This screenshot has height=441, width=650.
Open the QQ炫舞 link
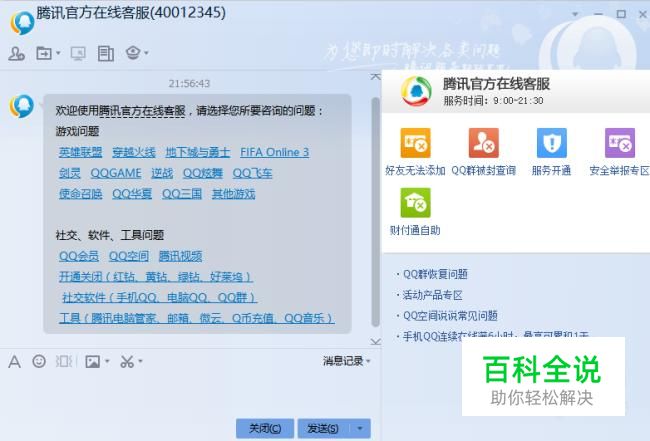pyautogui.click(x=203, y=173)
